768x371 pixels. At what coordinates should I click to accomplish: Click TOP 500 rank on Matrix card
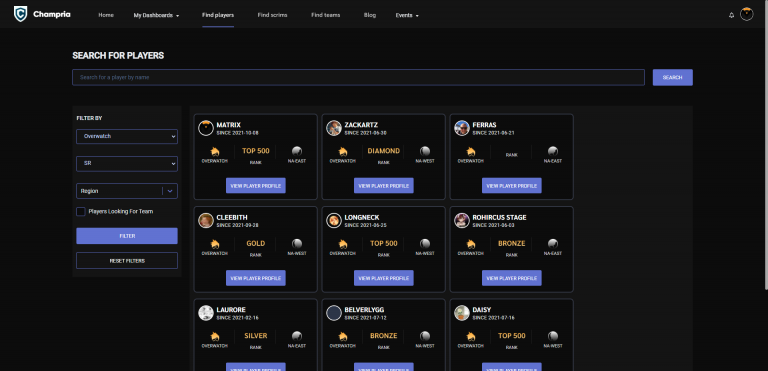coord(256,151)
